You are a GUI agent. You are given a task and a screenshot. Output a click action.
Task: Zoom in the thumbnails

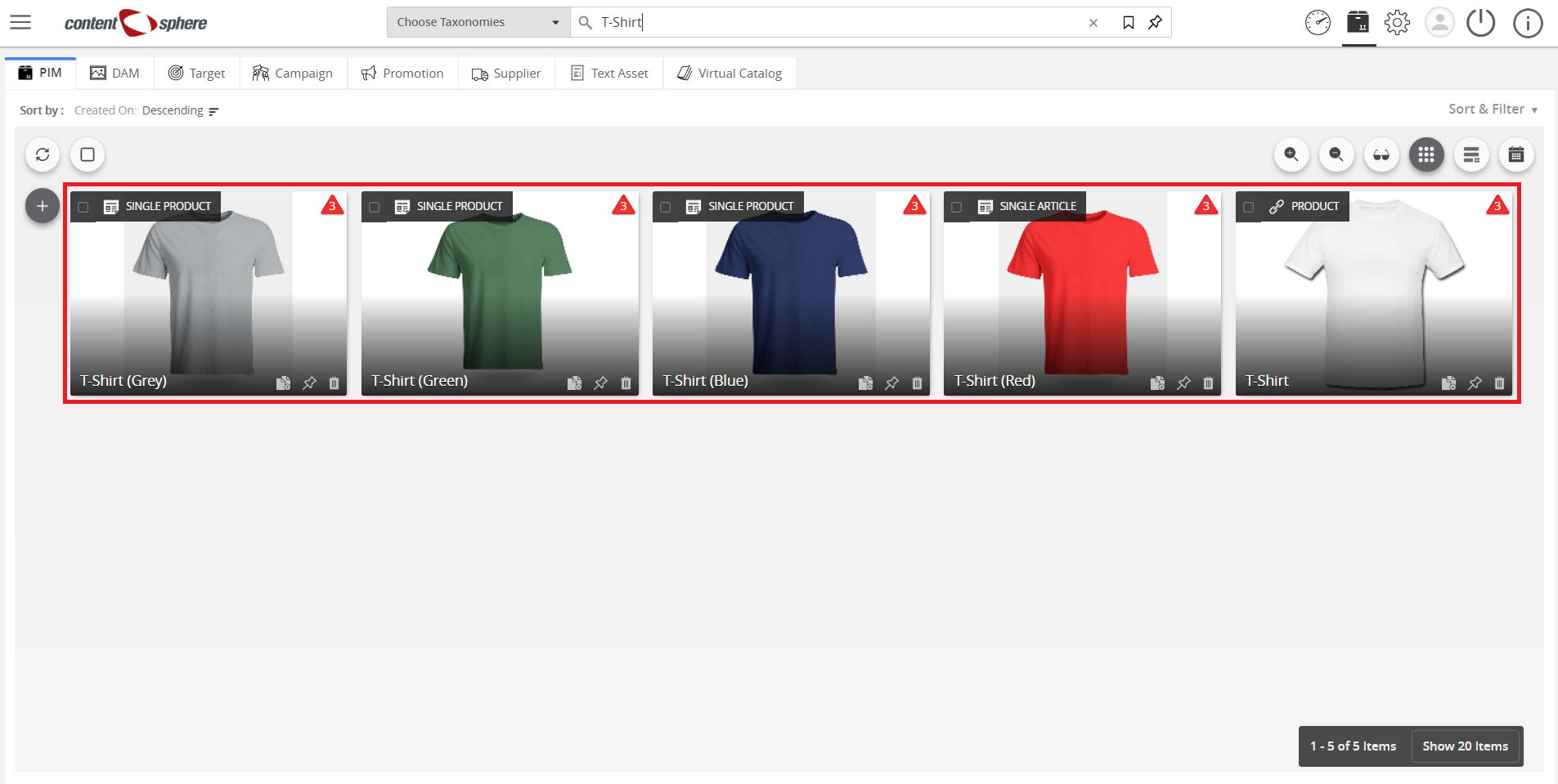coord(1291,155)
